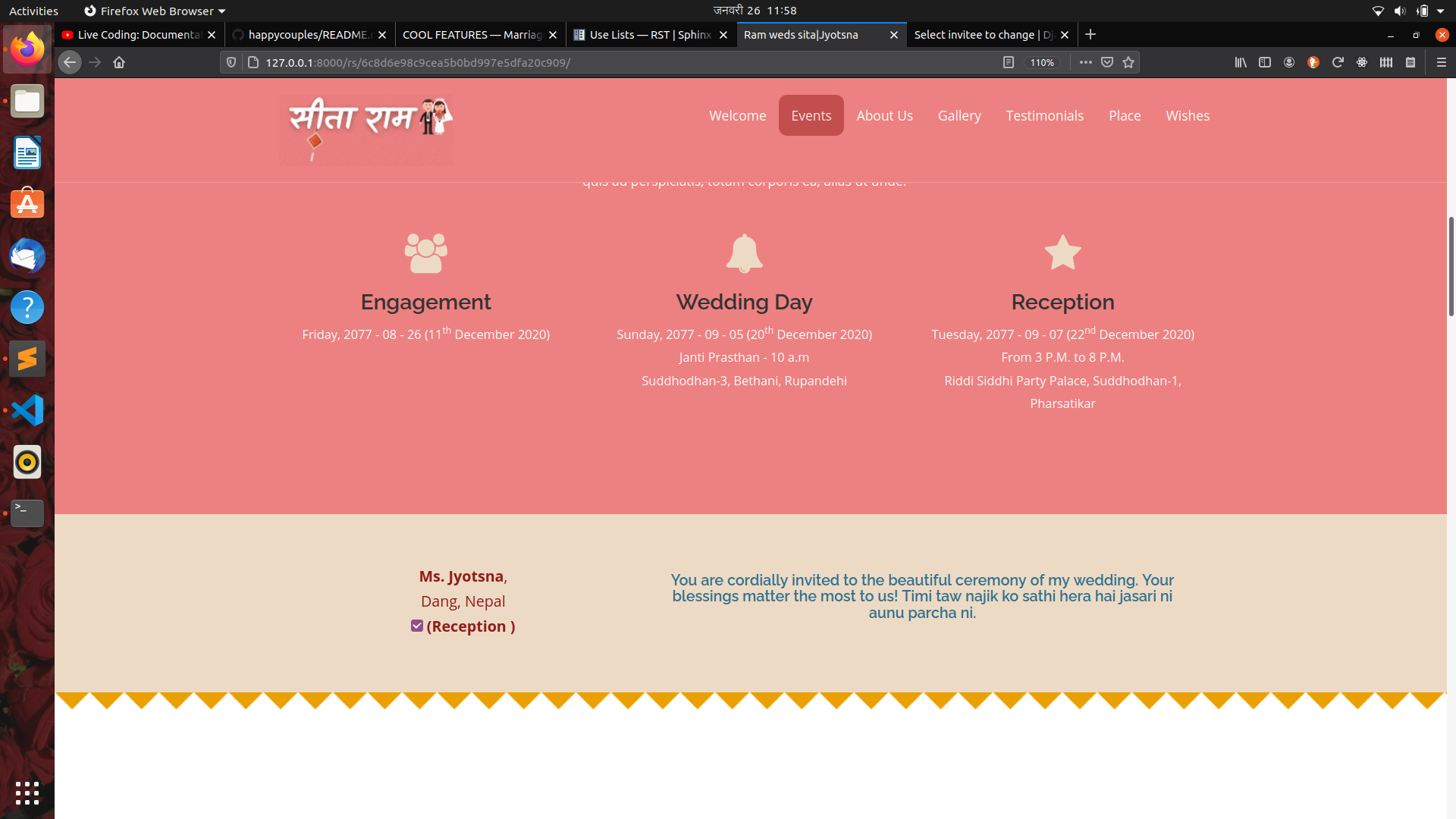Save page to Pocket icon
Viewport: 1456px width, 819px height.
click(1107, 63)
